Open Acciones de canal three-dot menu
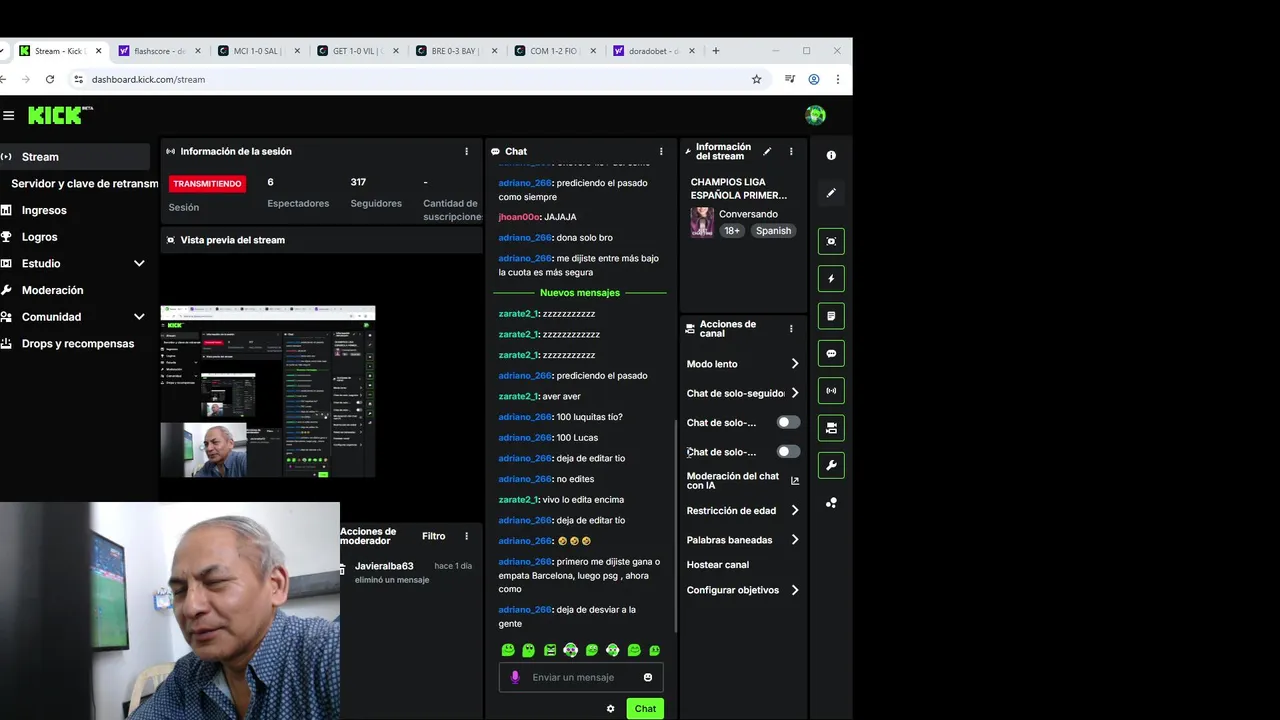Screen dimensions: 1280x720 (791, 328)
